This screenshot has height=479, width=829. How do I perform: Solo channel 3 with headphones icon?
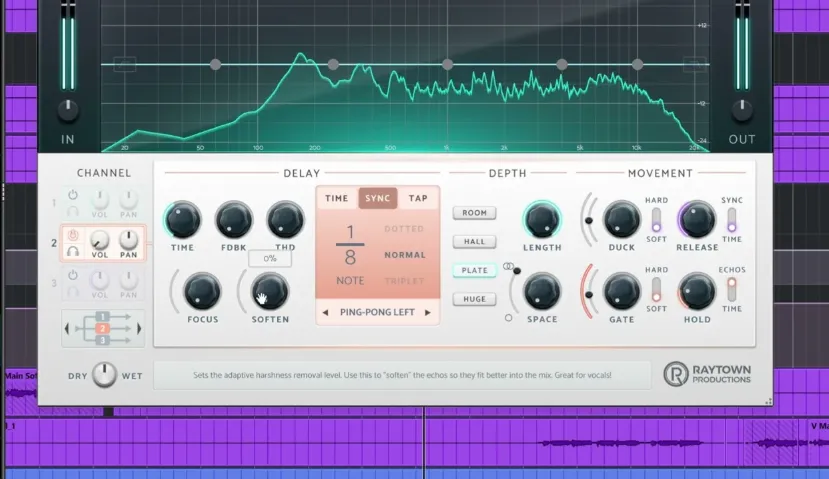[x=73, y=291]
